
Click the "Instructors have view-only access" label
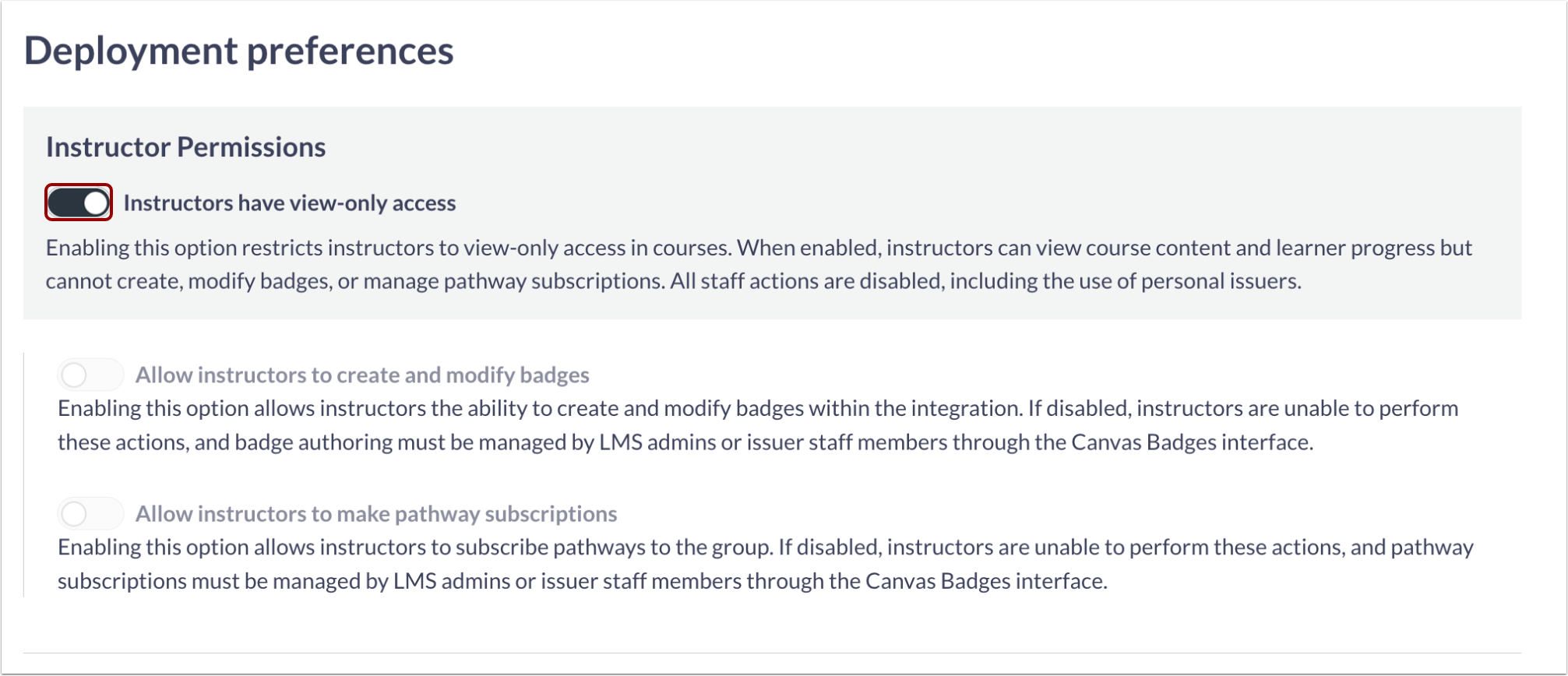tap(292, 203)
